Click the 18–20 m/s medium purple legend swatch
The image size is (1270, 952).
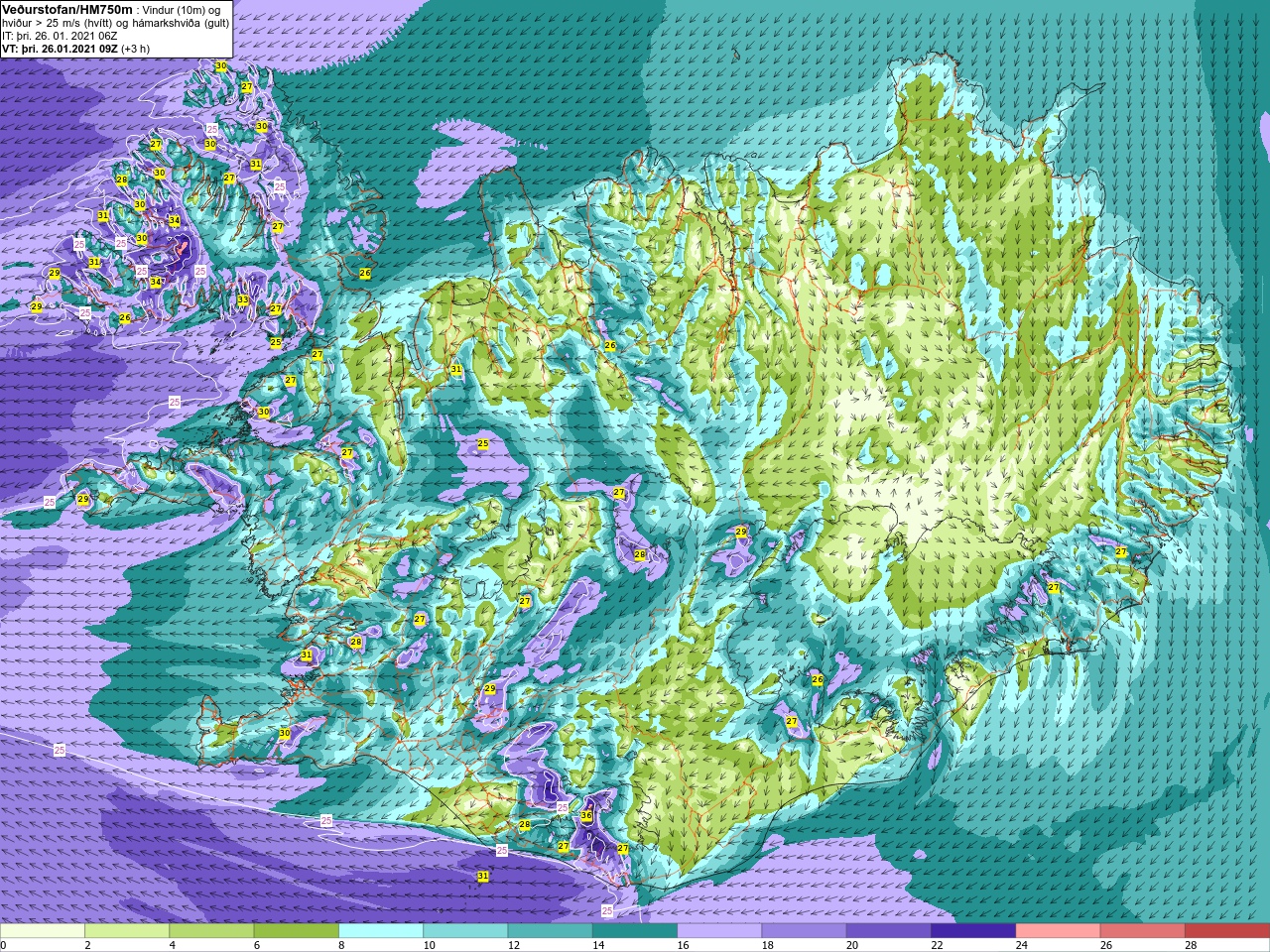click(804, 931)
